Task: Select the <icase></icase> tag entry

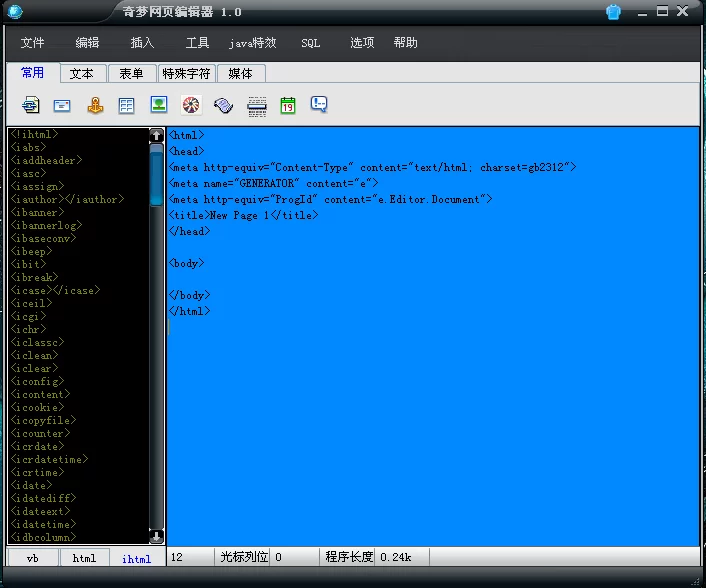Action: [x=55, y=290]
